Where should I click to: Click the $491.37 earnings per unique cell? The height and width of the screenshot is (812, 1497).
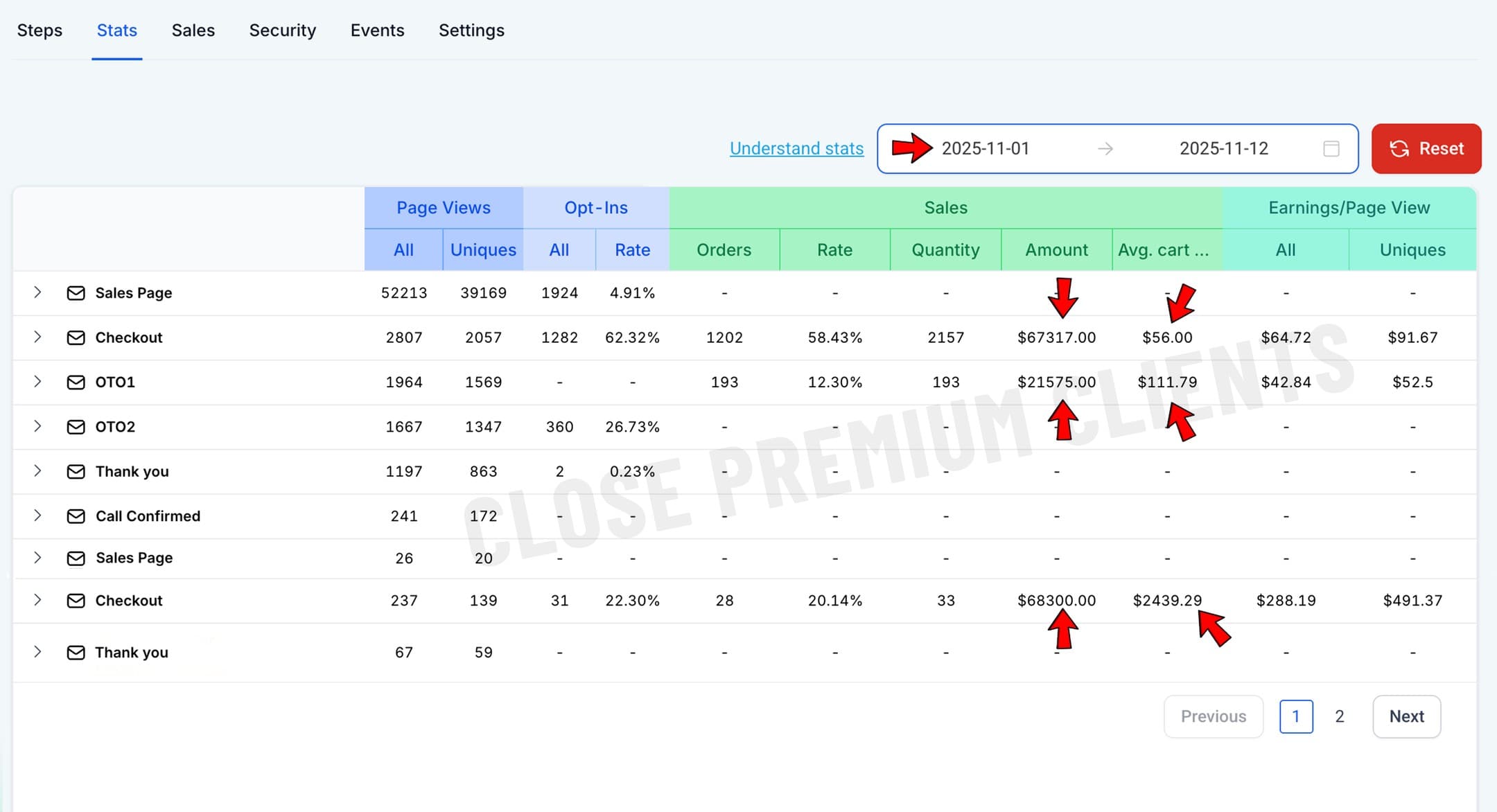pos(1412,601)
